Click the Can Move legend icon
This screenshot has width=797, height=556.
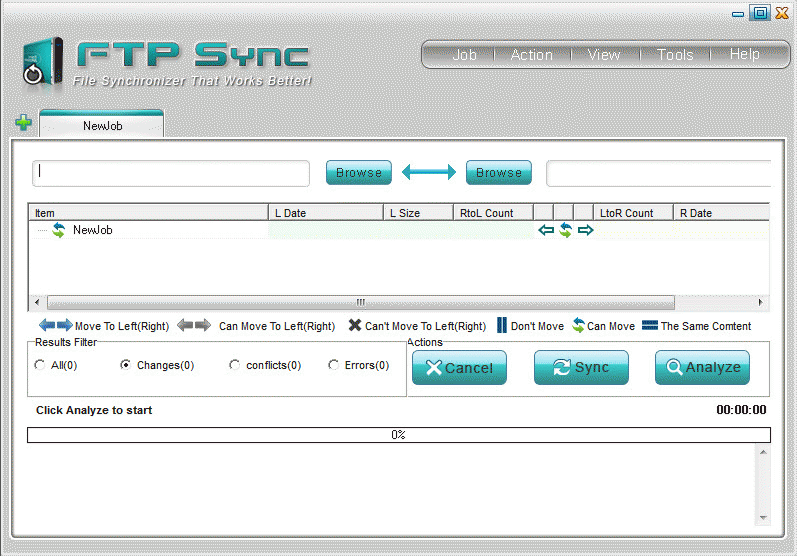pyautogui.click(x=578, y=325)
